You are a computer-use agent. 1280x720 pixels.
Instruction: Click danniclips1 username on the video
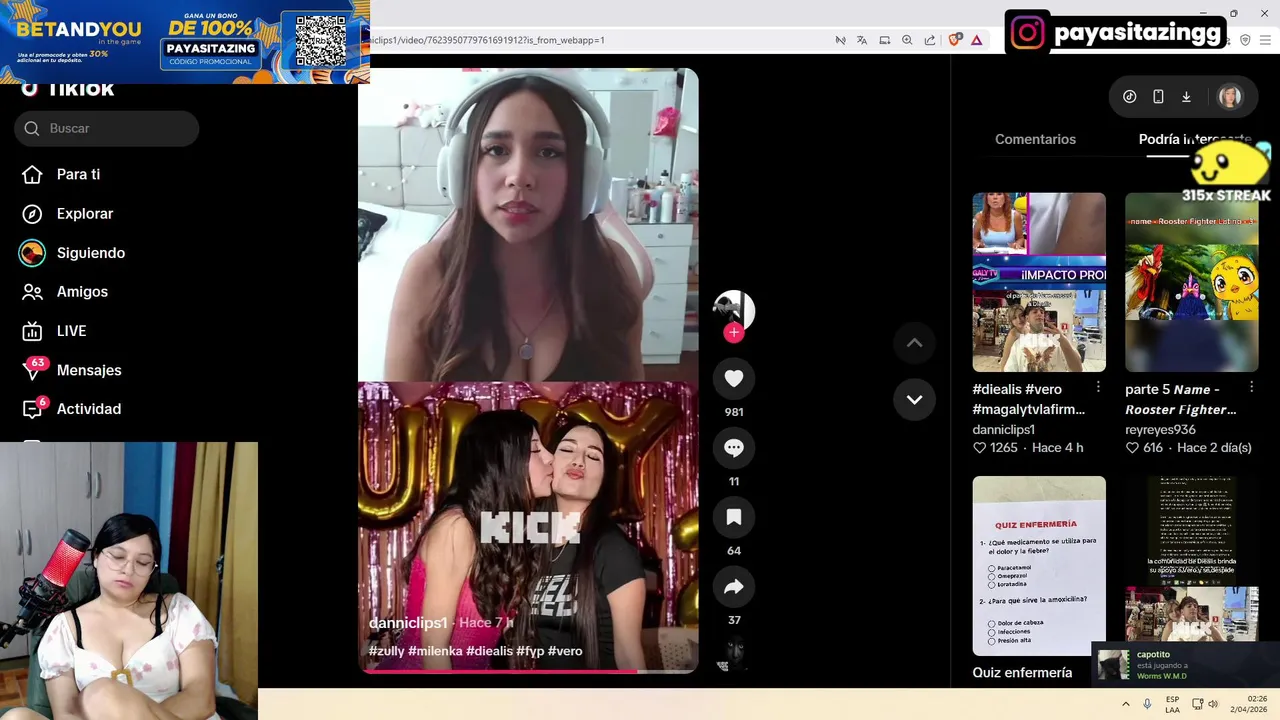[x=408, y=623]
